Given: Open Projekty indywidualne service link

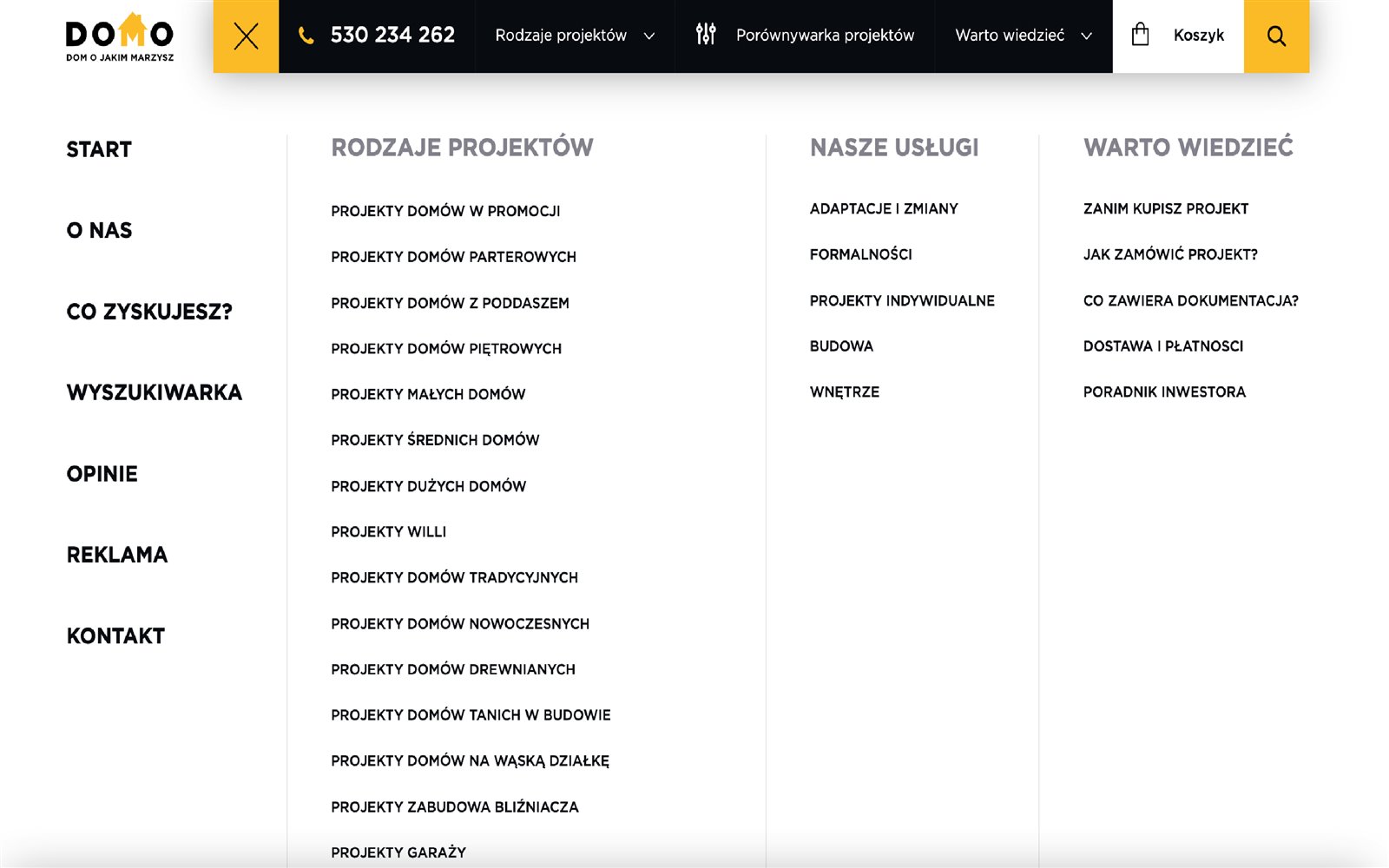Looking at the screenshot, I should 902,301.
